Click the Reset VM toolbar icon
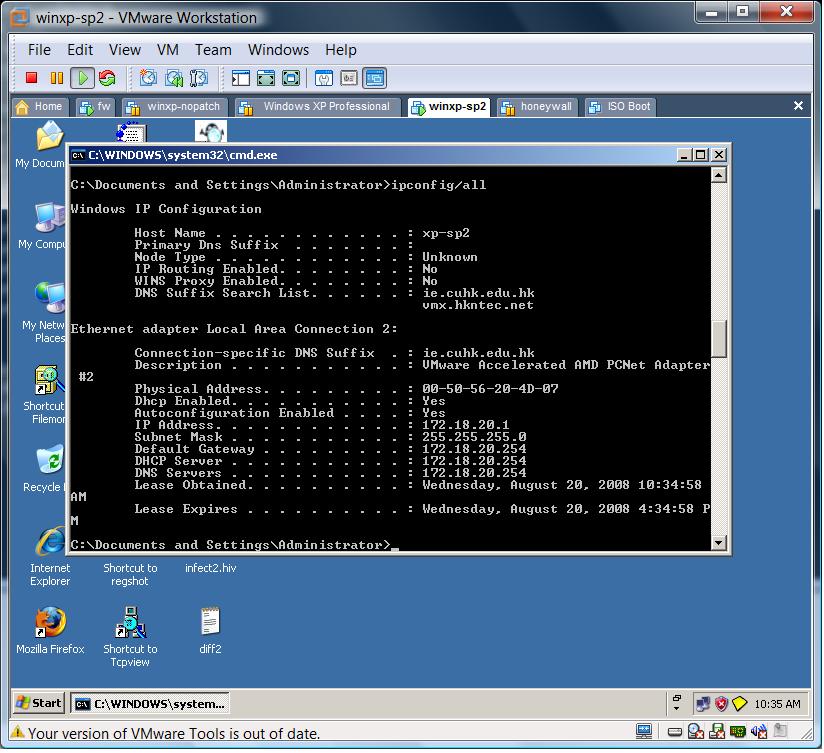The height and width of the screenshot is (753, 824). [x=107, y=78]
